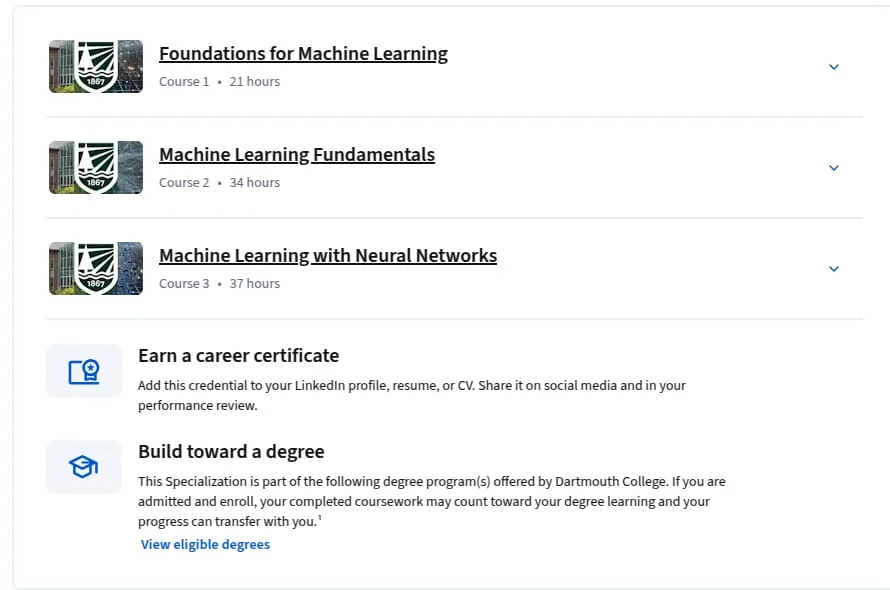Expand Machine Learning Fundamentals chevron
Screen dimensions: 890x590
tap(833, 168)
